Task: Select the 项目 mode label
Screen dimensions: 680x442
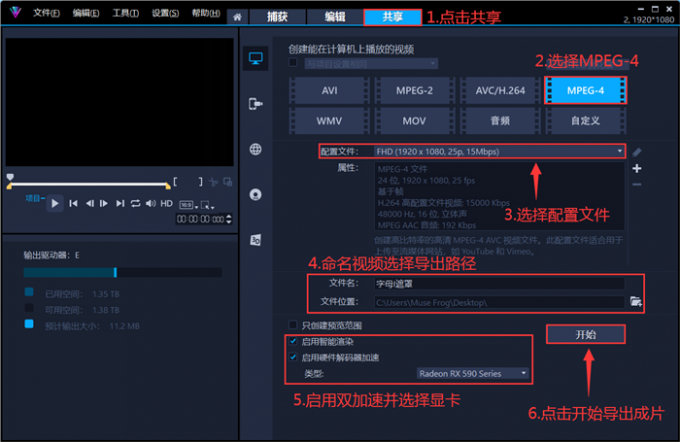Action: 35,198
